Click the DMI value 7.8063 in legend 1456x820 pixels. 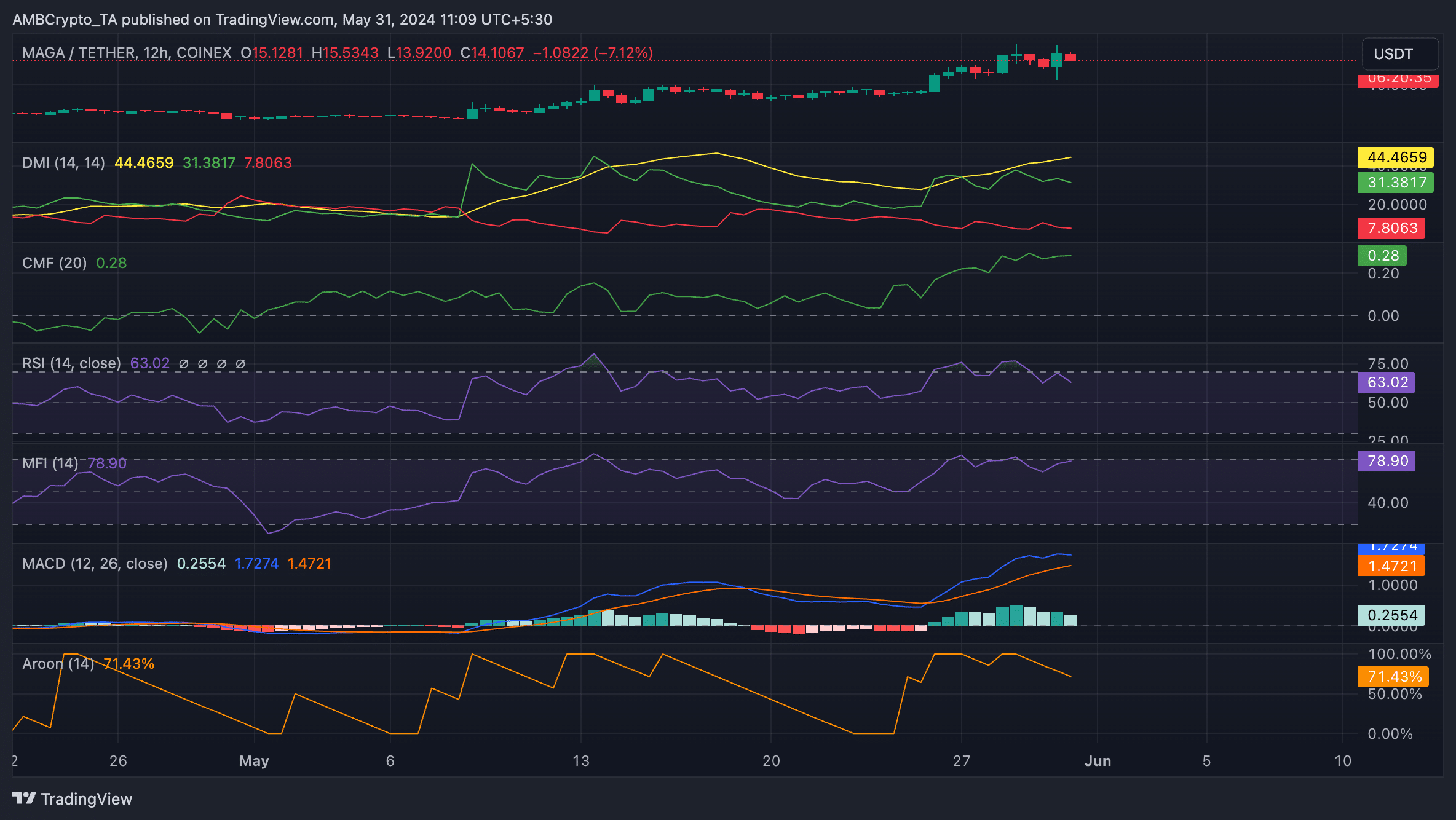click(x=268, y=163)
